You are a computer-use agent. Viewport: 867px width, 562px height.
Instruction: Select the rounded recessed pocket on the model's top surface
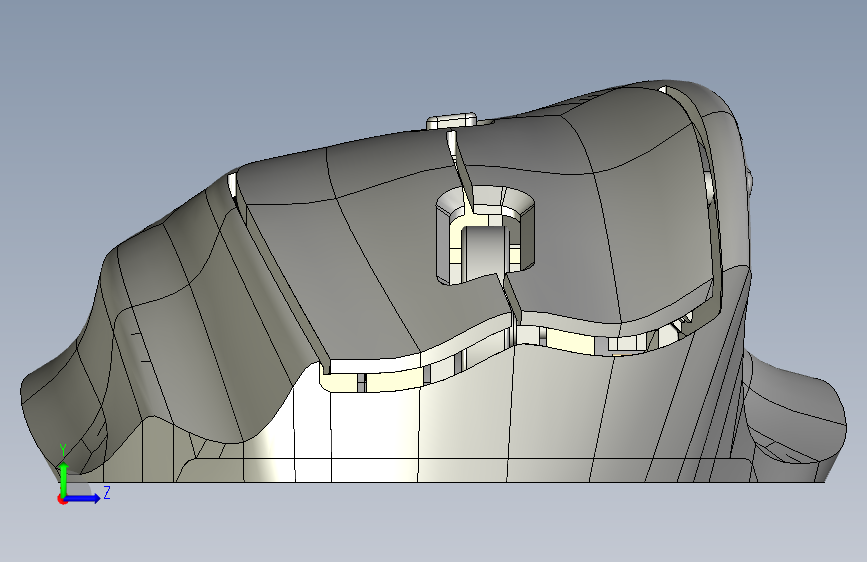pyautogui.click(x=485, y=235)
